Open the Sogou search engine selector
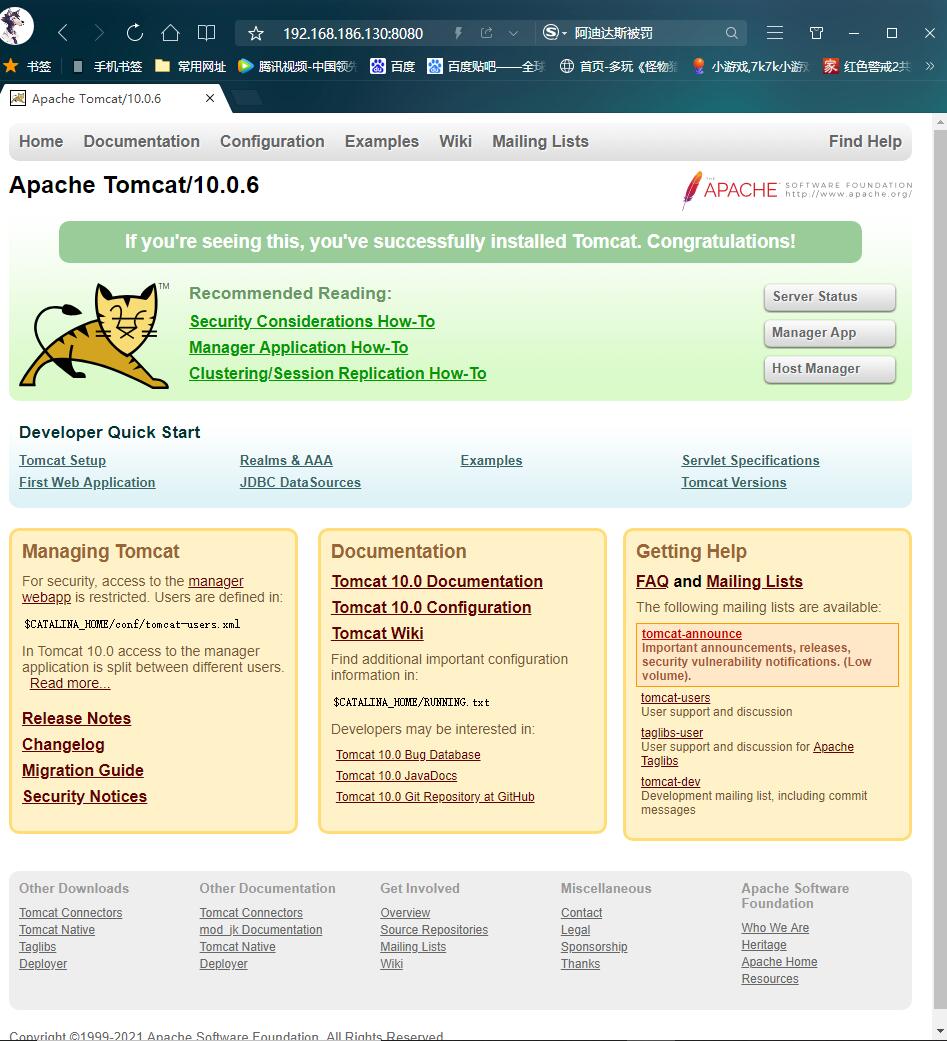This screenshot has height=1041, width=947. pos(555,33)
